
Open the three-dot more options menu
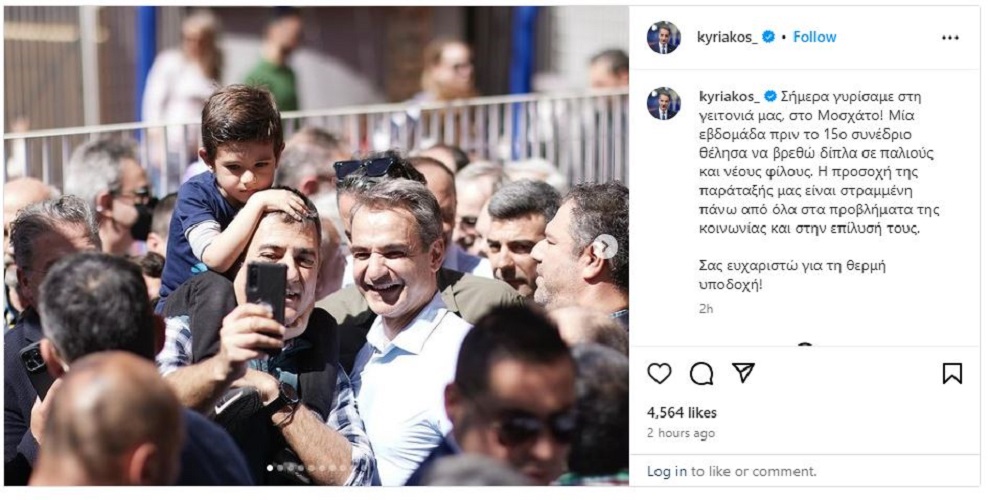[950, 38]
